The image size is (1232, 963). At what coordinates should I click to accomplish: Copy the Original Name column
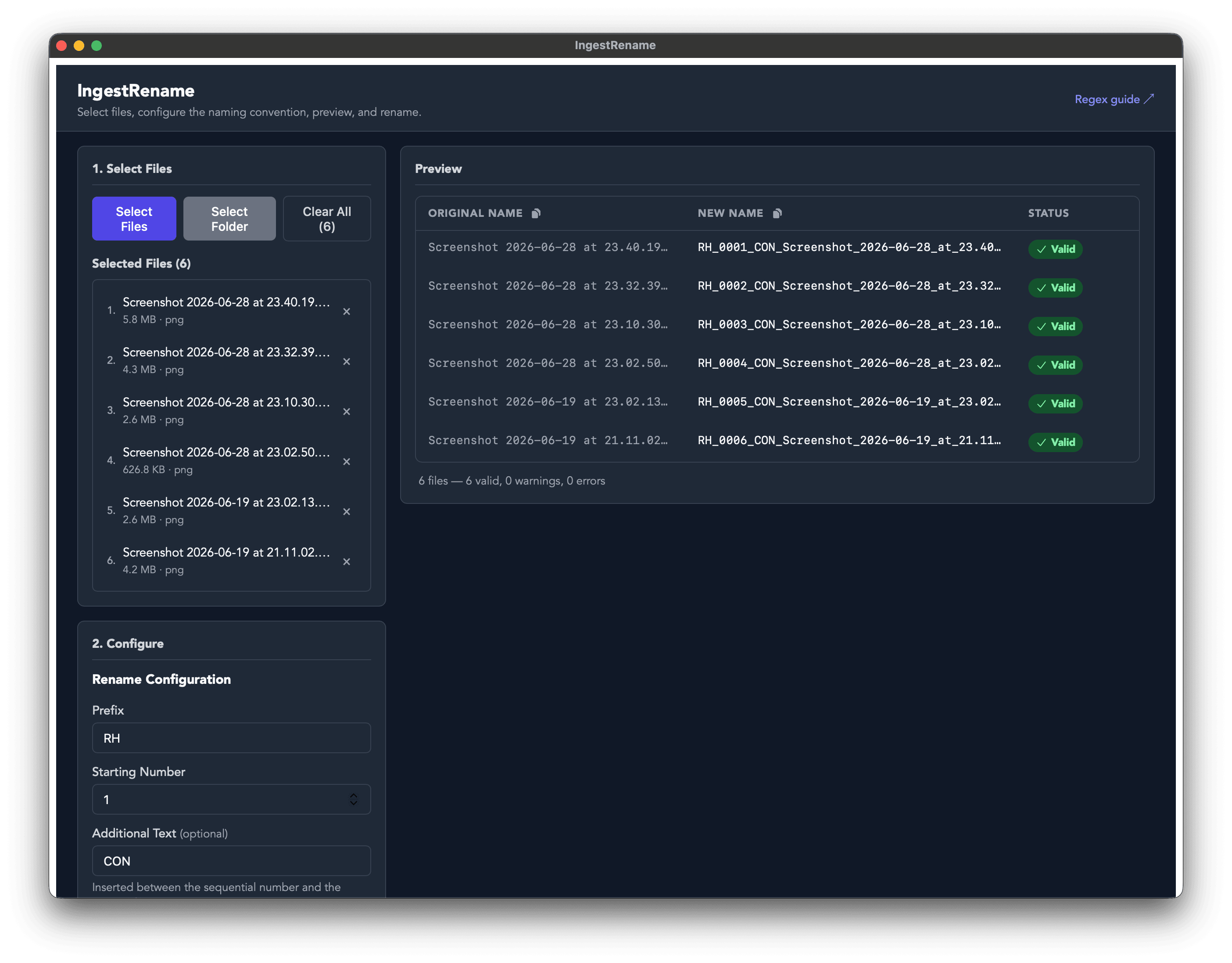(536, 213)
